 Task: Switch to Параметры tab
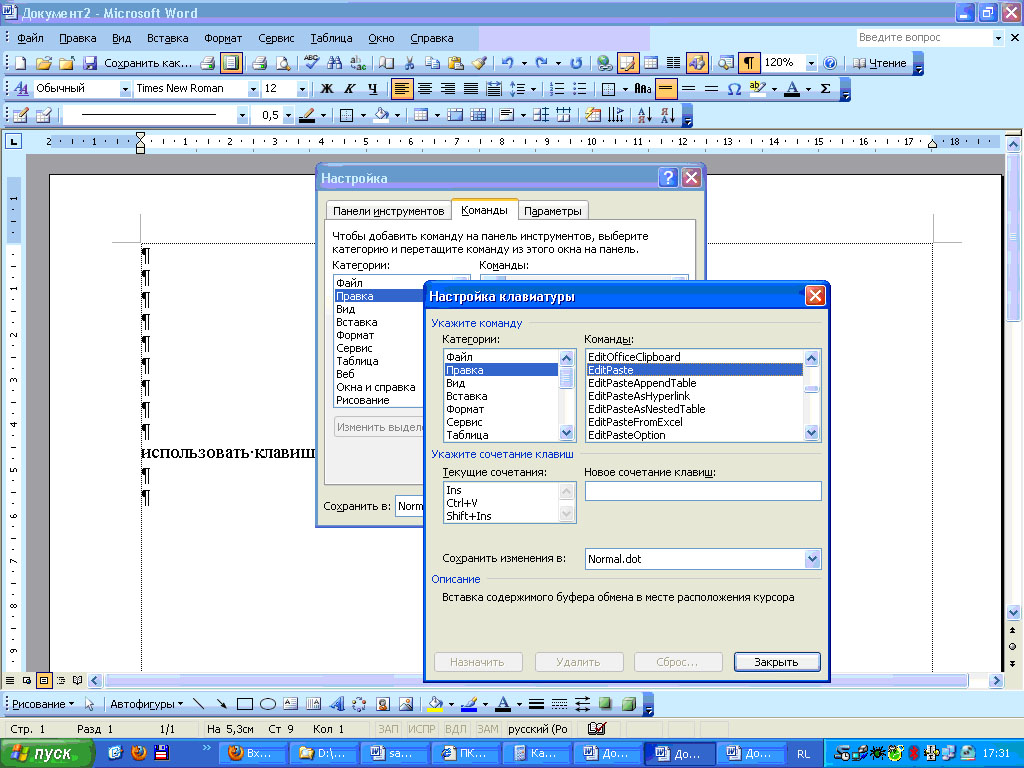point(552,211)
